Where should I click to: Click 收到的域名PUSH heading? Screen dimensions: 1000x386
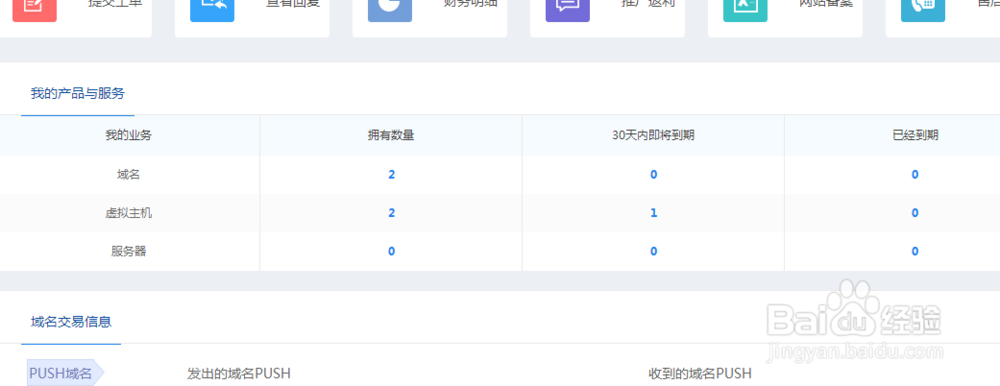(700, 373)
